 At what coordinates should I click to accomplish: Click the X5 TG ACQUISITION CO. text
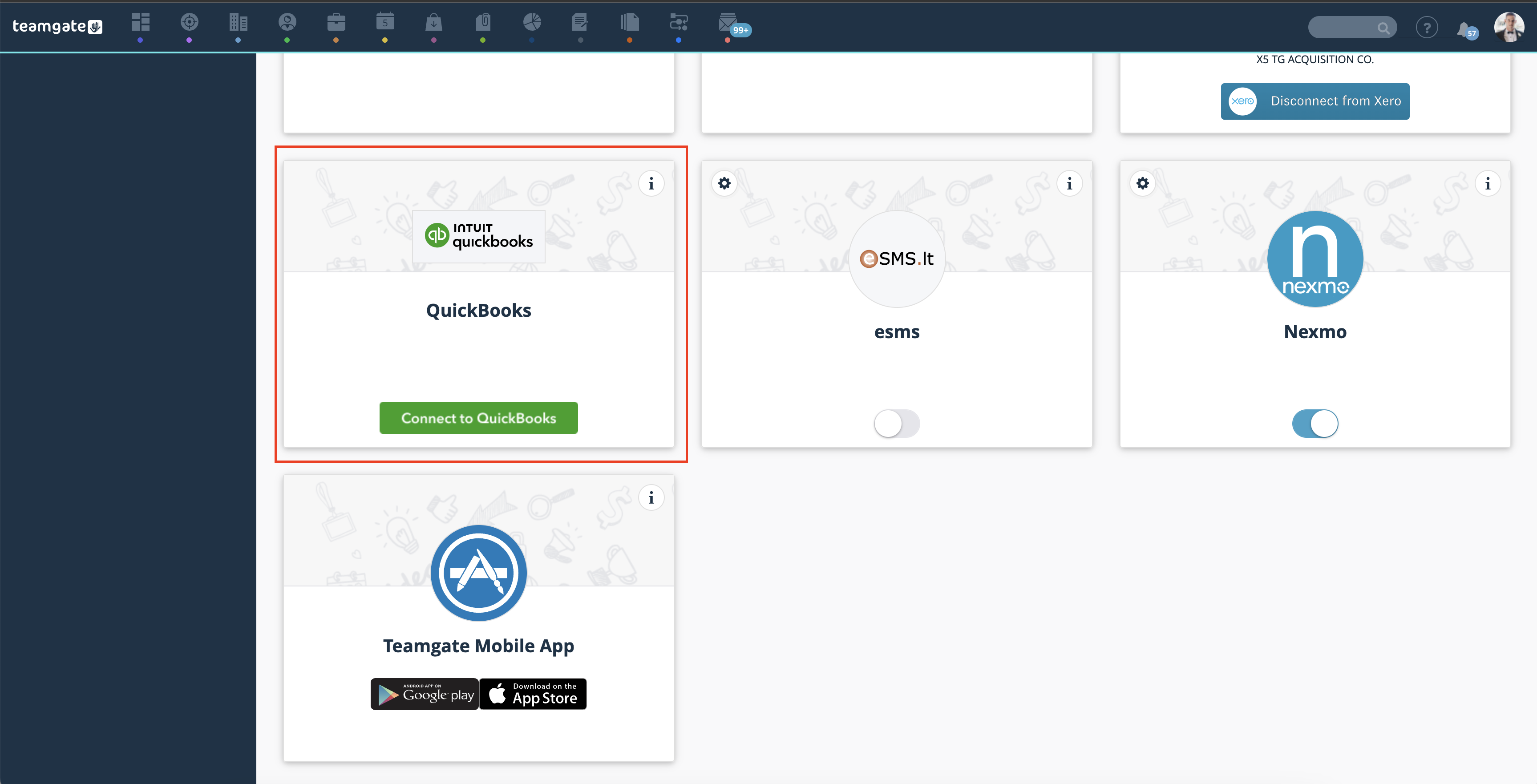(x=1315, y=60)
